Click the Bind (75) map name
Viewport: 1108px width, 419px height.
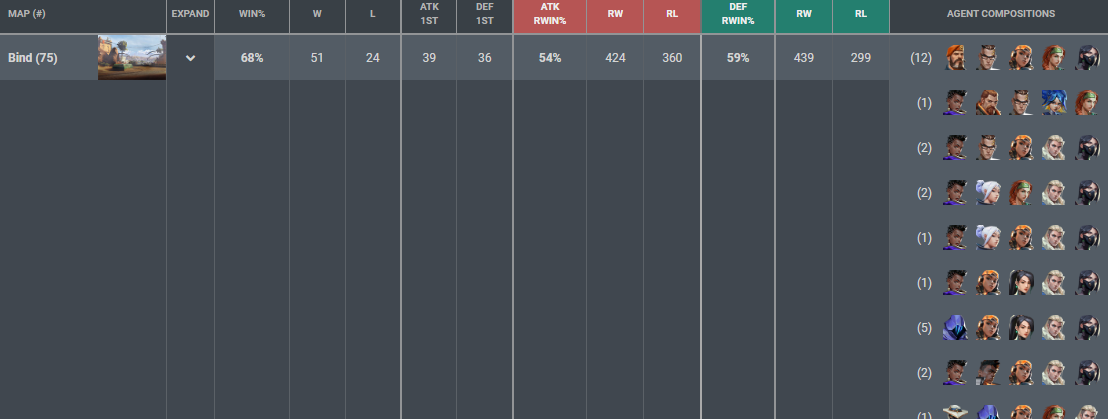[33, 58]
